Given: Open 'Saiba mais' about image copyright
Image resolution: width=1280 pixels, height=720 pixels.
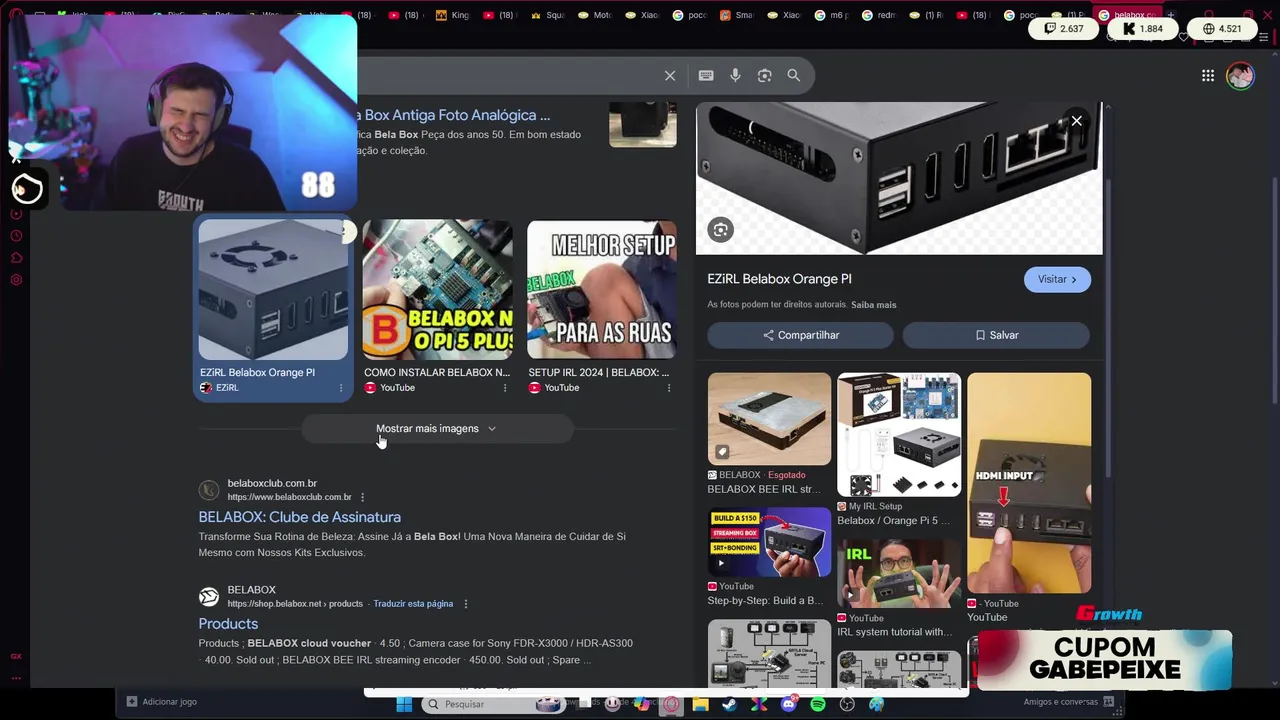Looking at the screenshot, I should point(873,305).
